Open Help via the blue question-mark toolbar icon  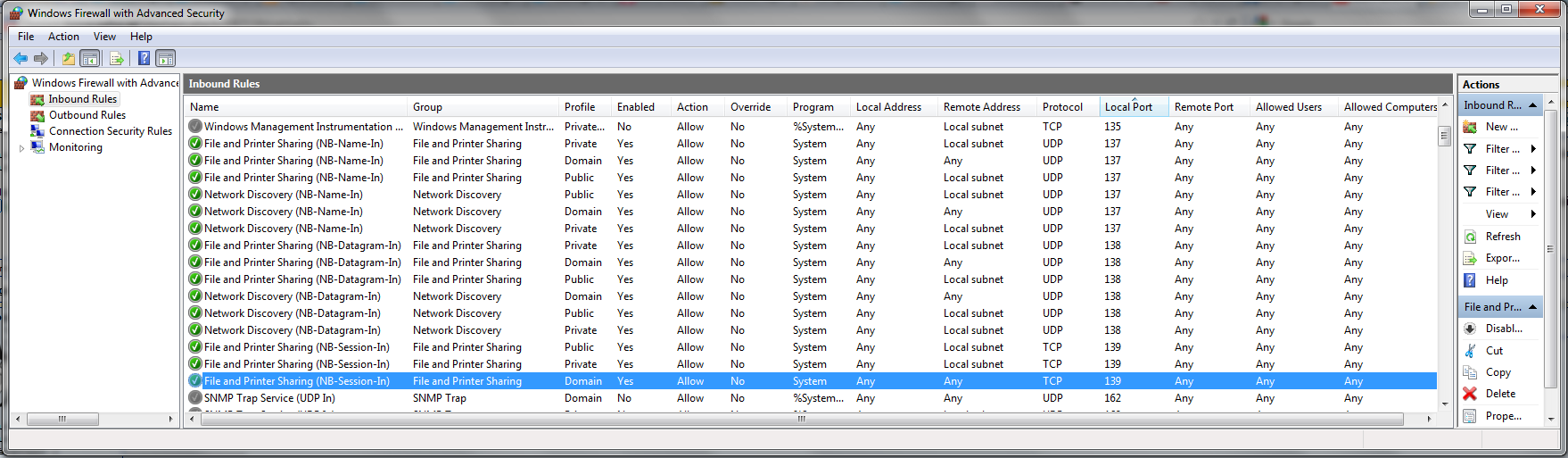(x=144, y=58)
